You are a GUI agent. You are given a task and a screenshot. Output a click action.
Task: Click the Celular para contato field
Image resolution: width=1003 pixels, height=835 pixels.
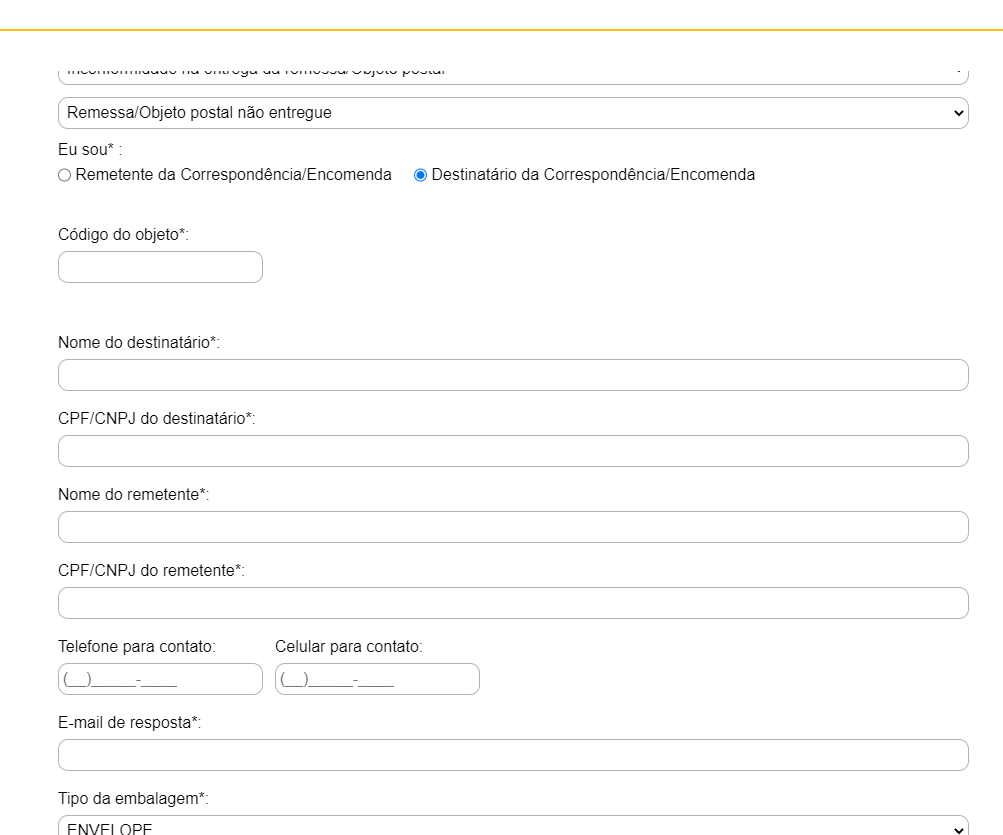point(377,679)
